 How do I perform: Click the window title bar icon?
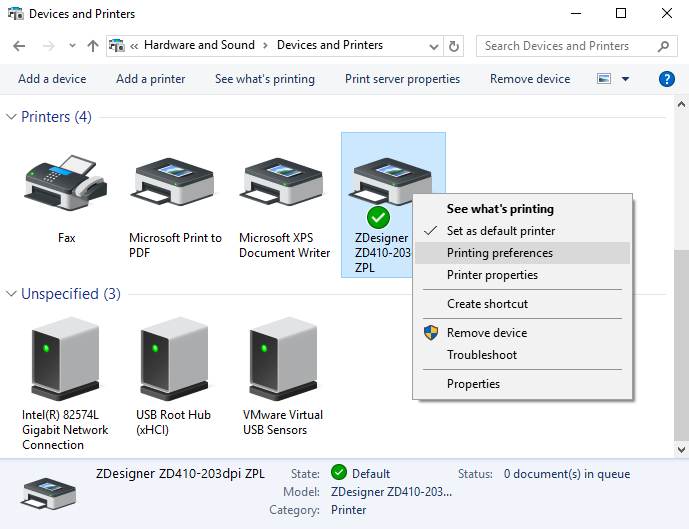pos(16,14)
